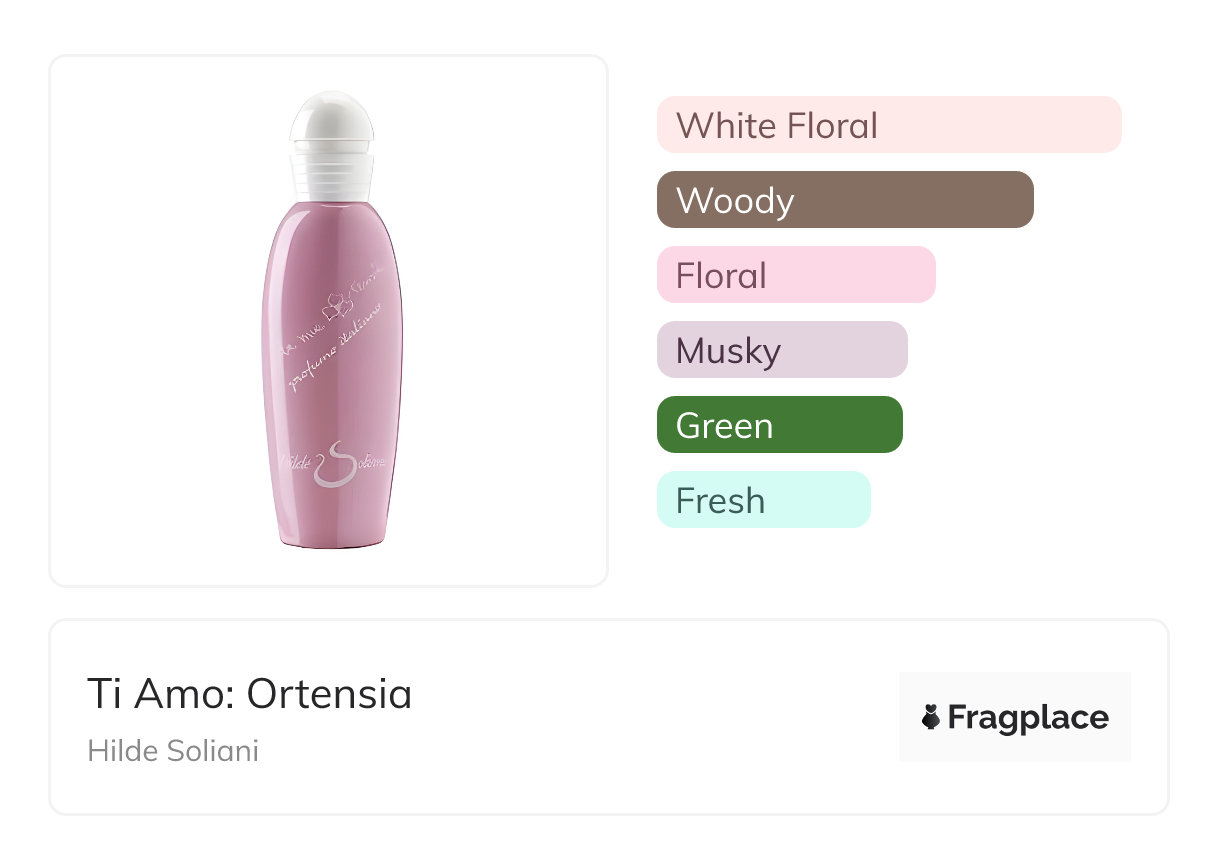Click the Green accord bar
The width and height of the screenshot is (1218, 864).
click(780, 425)
